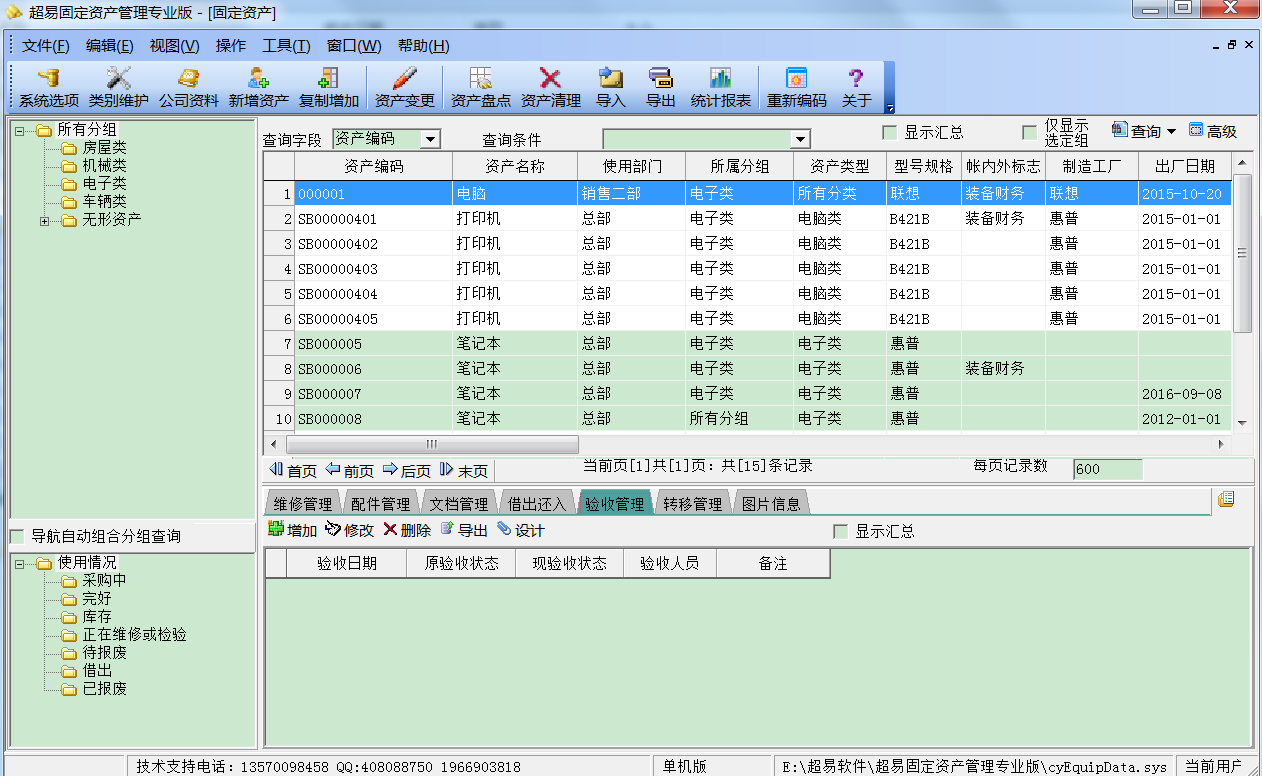This screenshot has height=776, width=1262.
Task: Click the 增加 button in lower panel
Action: click(x=292, y=531)
